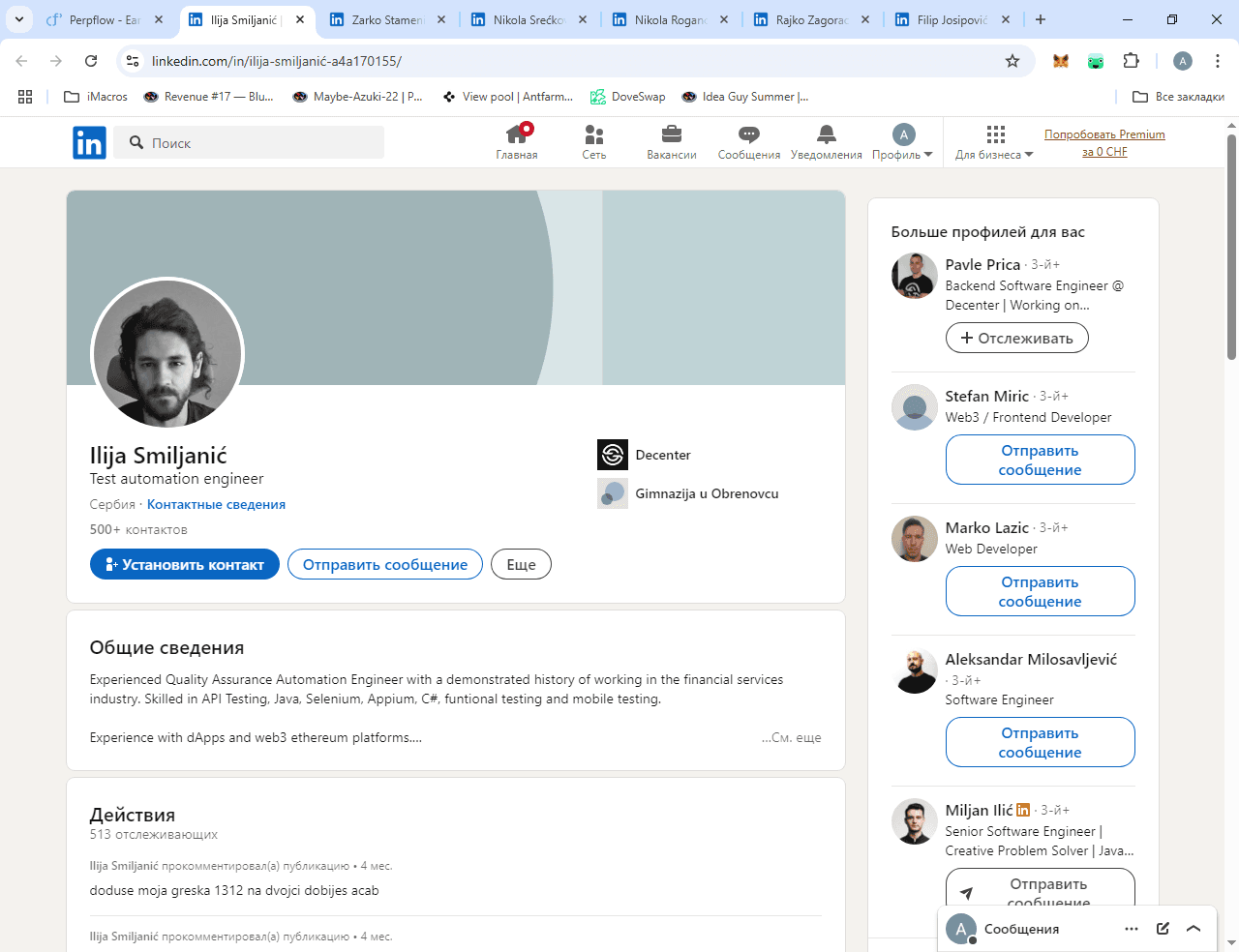
Task: Open View pool Antfarm bookmark
Action: pos(507,97)
